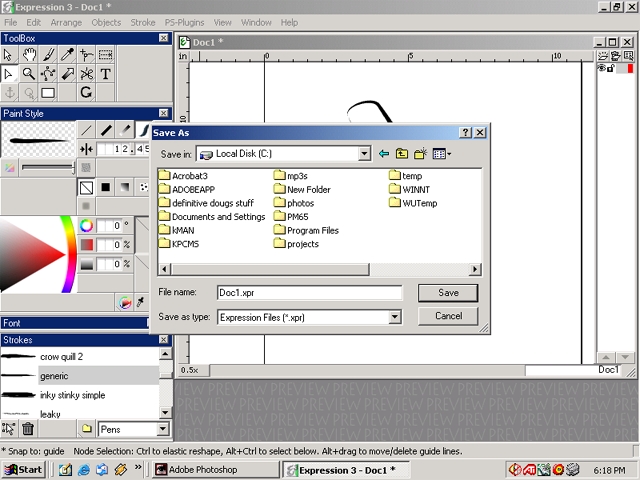Click the new layer icon in layers panel

tap(602, 56)
